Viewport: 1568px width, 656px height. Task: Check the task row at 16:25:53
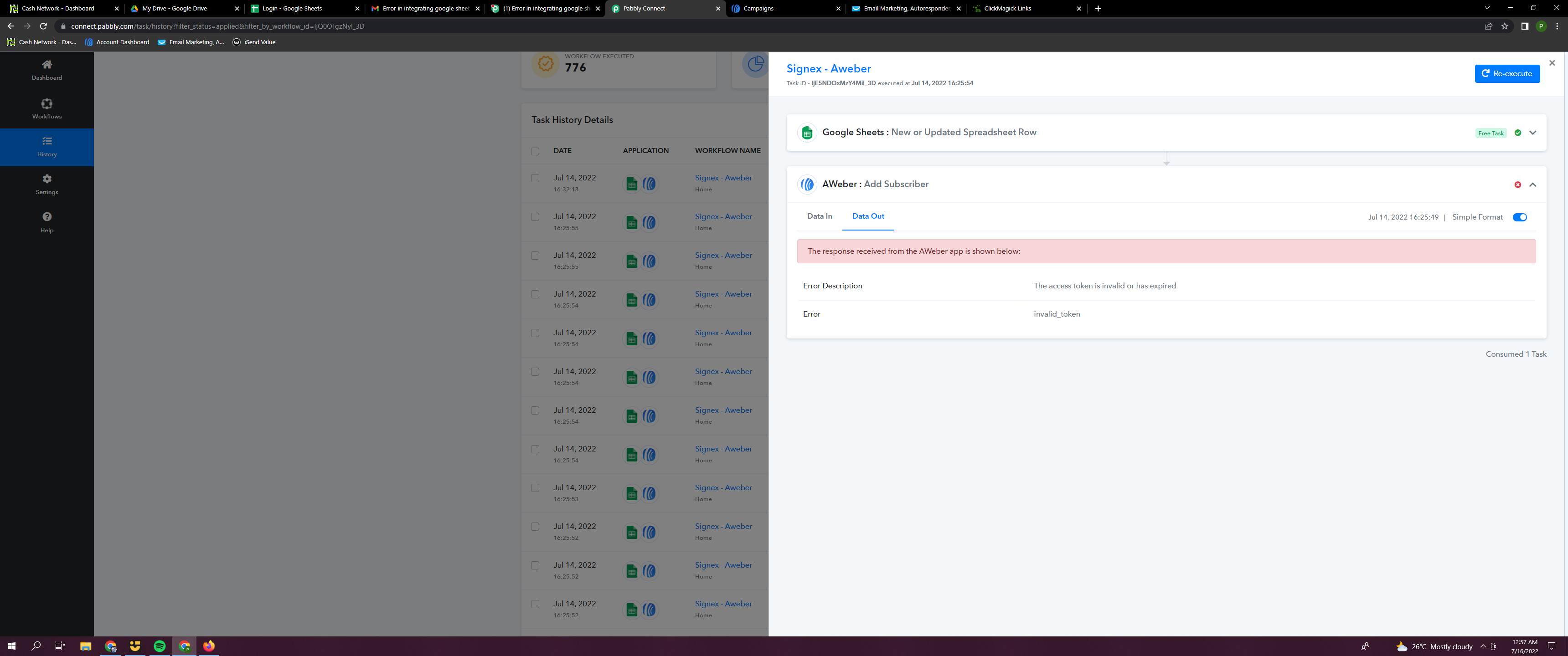click(x=535, y=488)
